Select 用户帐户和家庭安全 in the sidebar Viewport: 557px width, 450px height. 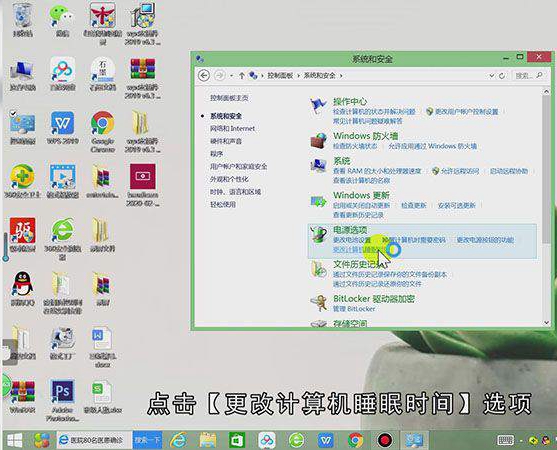pos(238,167)
